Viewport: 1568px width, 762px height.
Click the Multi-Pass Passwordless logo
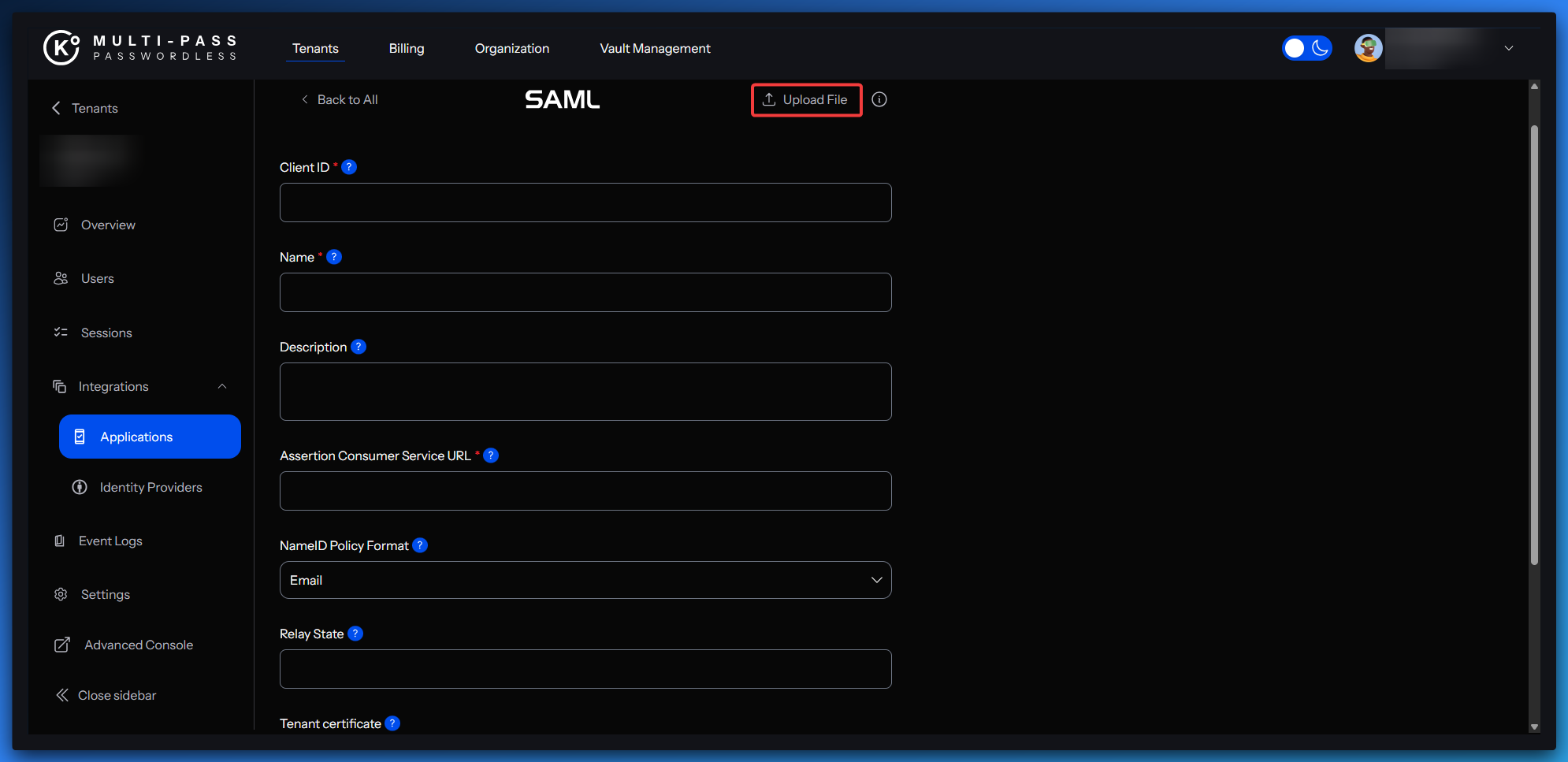[x=140, y=48]
